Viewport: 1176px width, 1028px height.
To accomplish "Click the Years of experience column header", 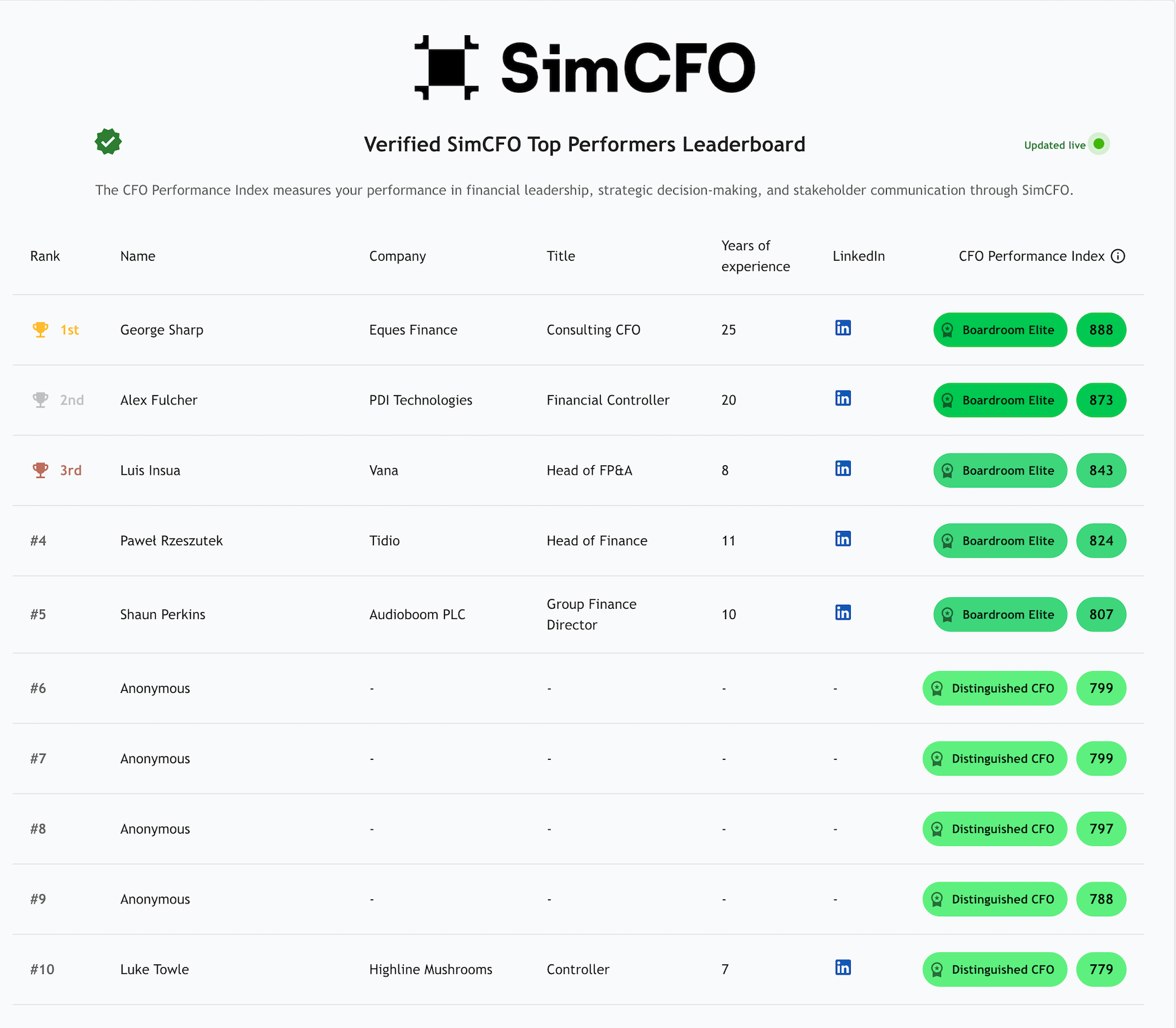I will pyautogui.click(x=755, y=256).
